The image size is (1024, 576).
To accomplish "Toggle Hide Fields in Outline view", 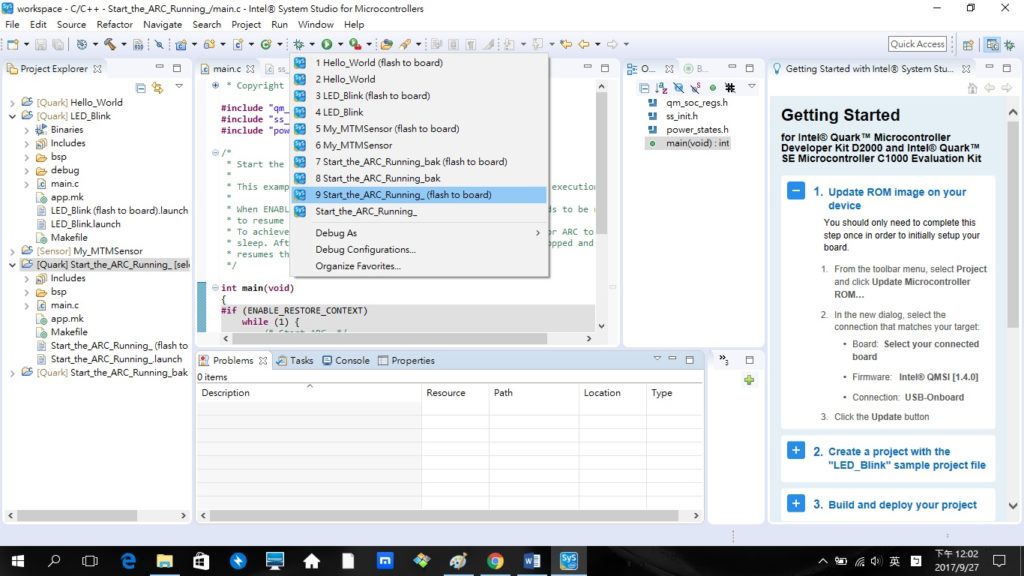I will click(679, 88).
